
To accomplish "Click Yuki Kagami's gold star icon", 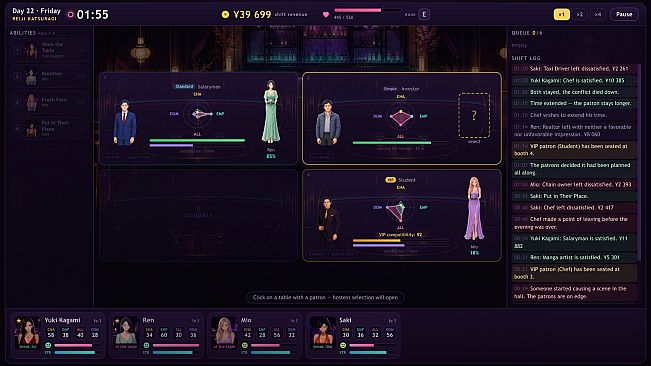I will [x=19, y=320].
